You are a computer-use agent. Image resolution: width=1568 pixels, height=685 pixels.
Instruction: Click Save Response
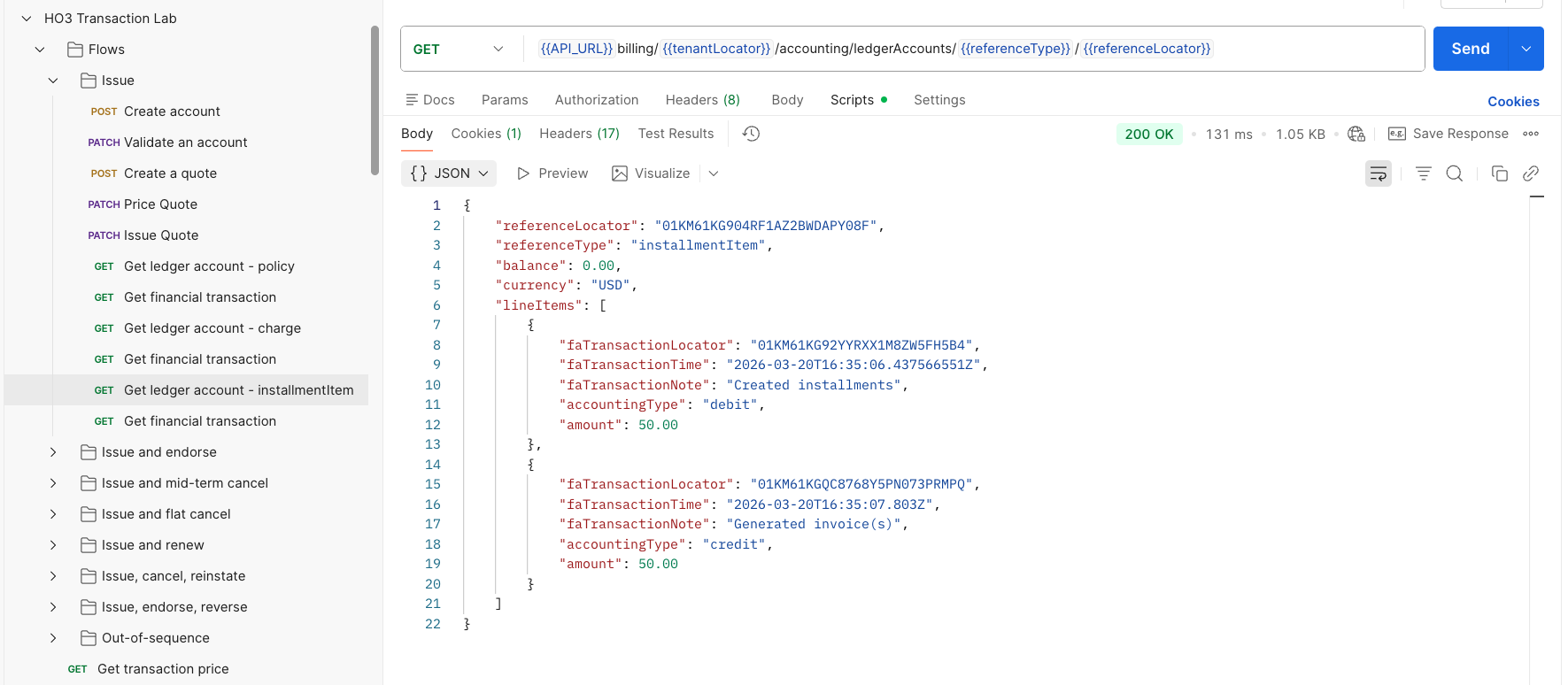pyautogui.click(x=1448, y=134)
